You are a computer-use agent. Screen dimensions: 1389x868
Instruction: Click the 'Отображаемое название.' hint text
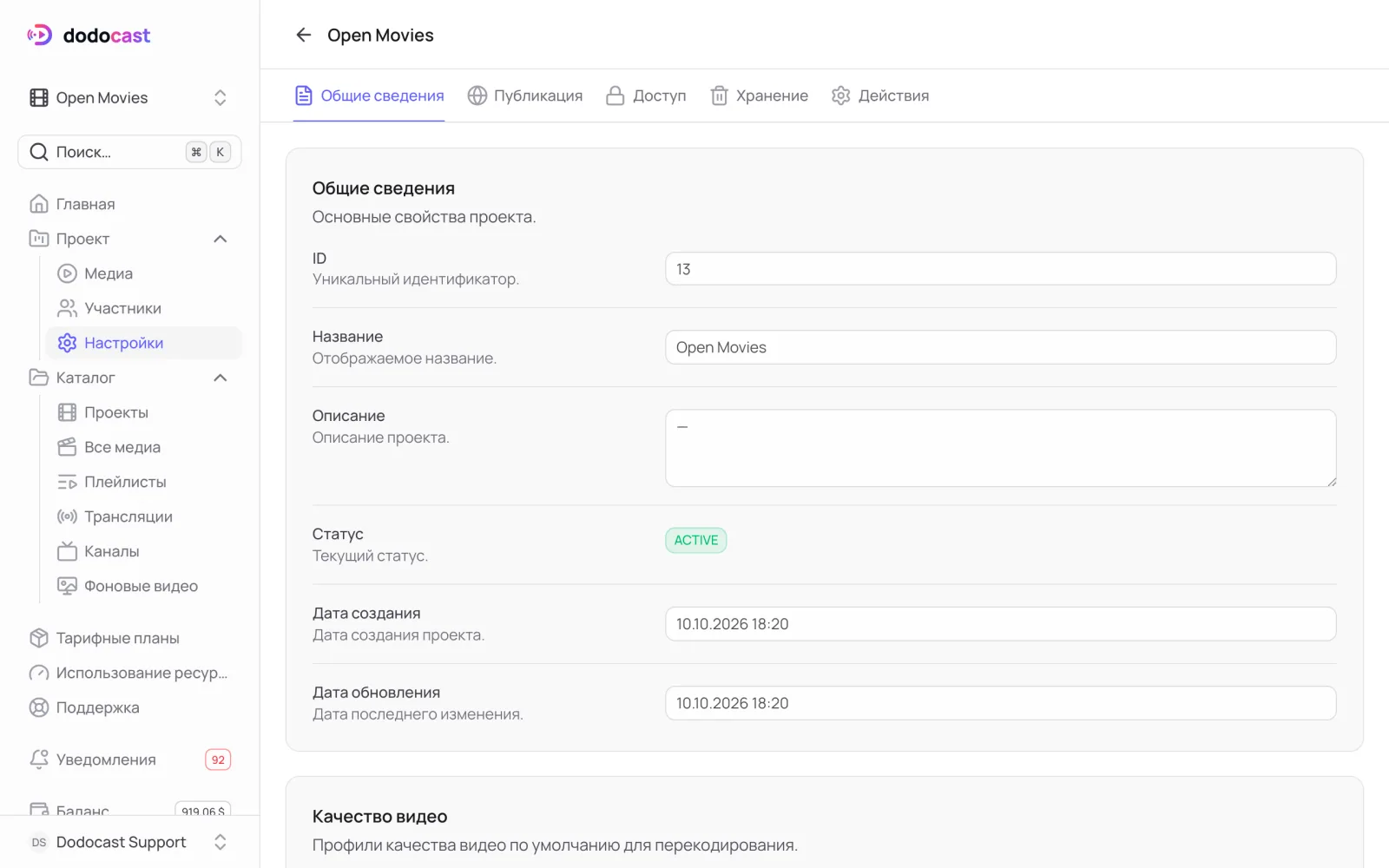(405, 358)
